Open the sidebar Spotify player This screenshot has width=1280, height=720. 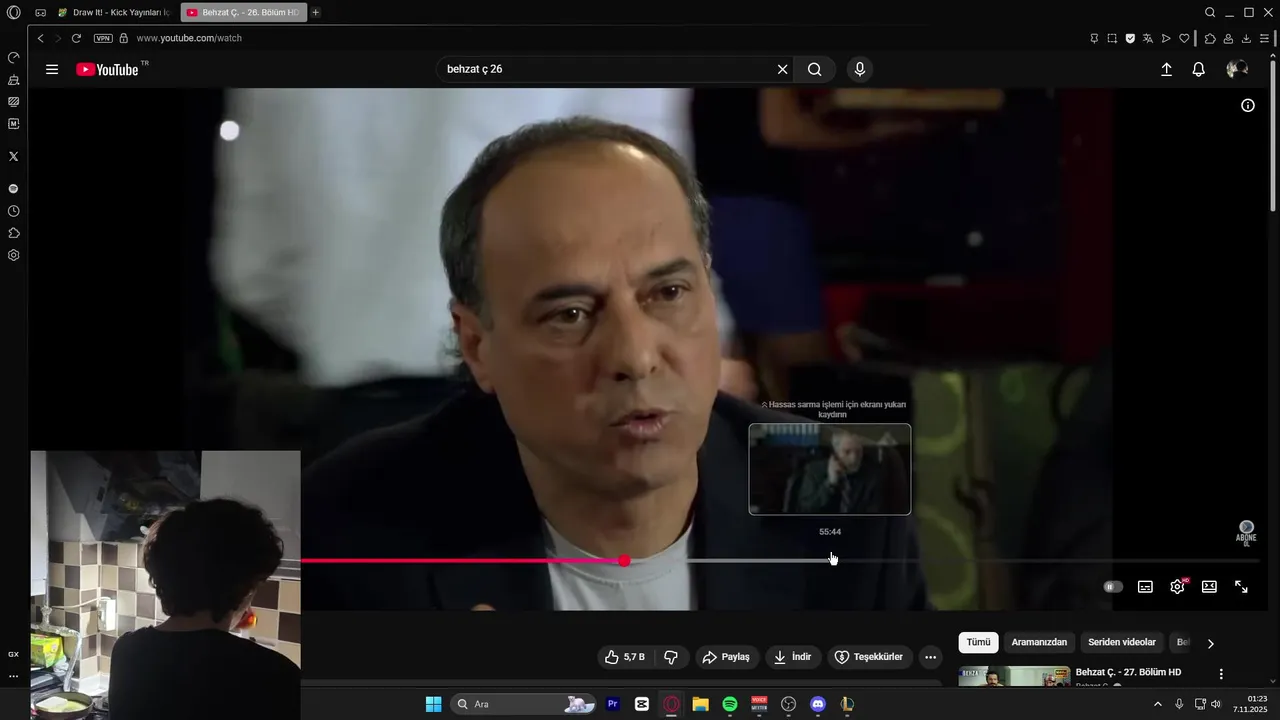(x=14, y=188)
